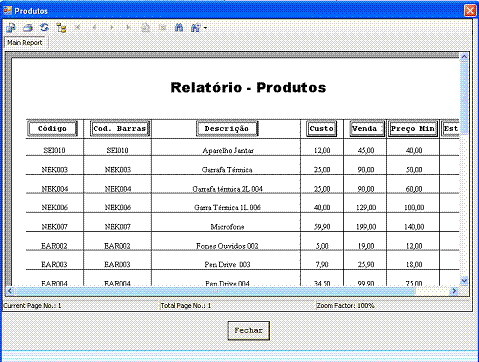The image size is (479, 362).
Task: Click the 129,00 sale price value
Action: (366, 207)
